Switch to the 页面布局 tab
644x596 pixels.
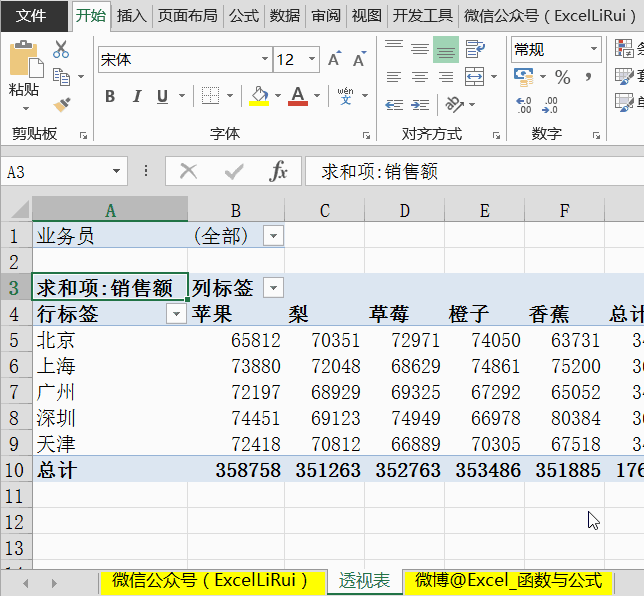click(x=188, y=16)
